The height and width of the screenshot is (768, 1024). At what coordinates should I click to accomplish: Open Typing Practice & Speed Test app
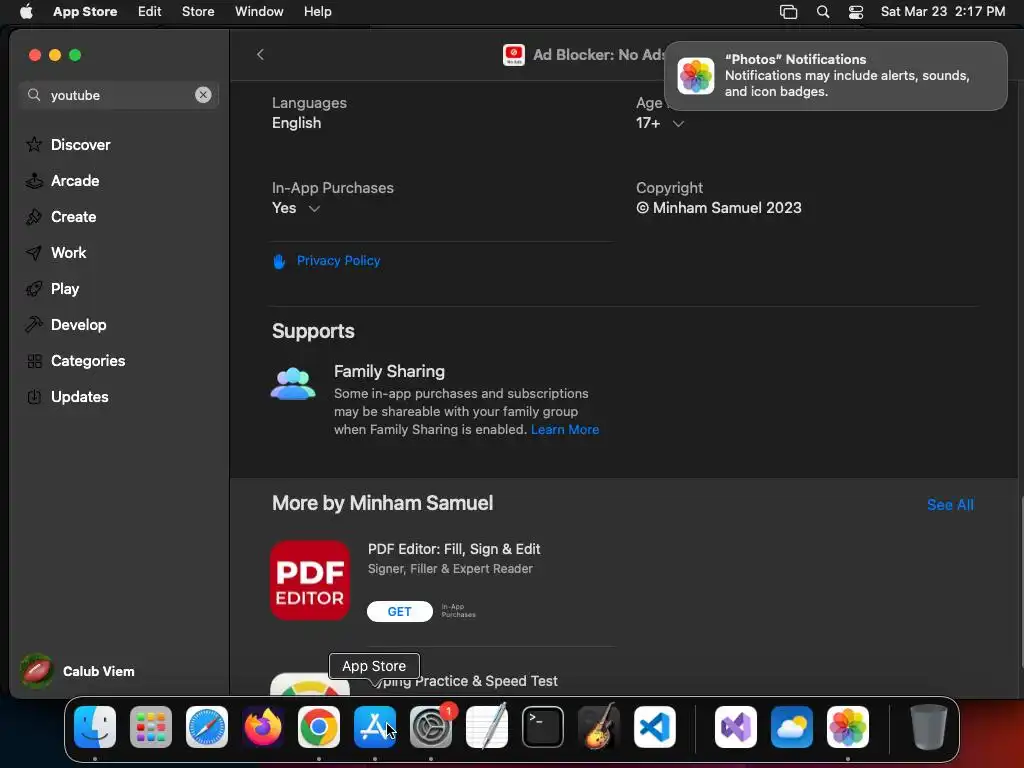pos(470,681)
